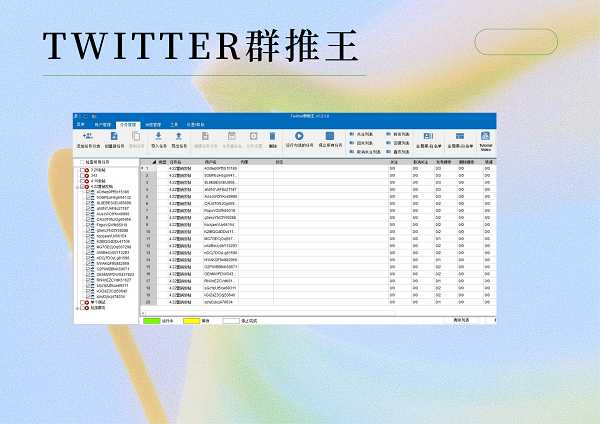Switch to the content management tab
Viewport: 600px width, 424px height.
(x=153, y=125)
